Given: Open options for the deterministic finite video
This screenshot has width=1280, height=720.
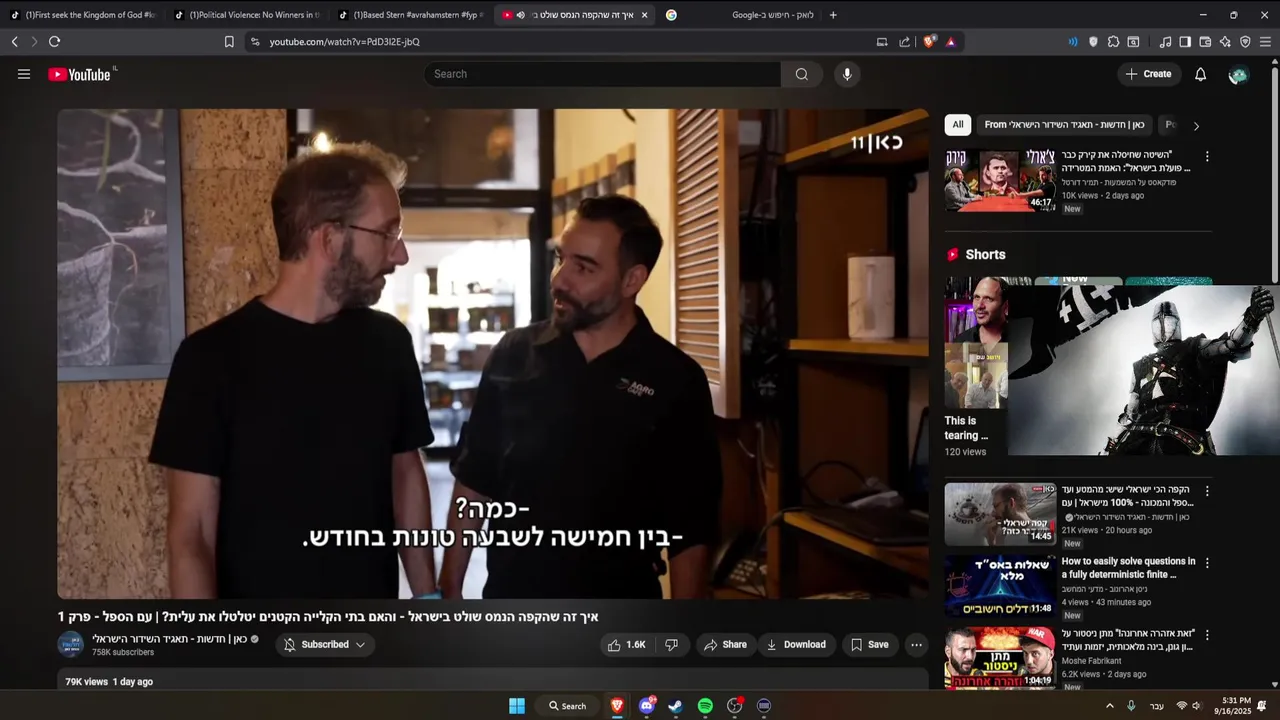Looking at the screenshot, I should 1207,563.
